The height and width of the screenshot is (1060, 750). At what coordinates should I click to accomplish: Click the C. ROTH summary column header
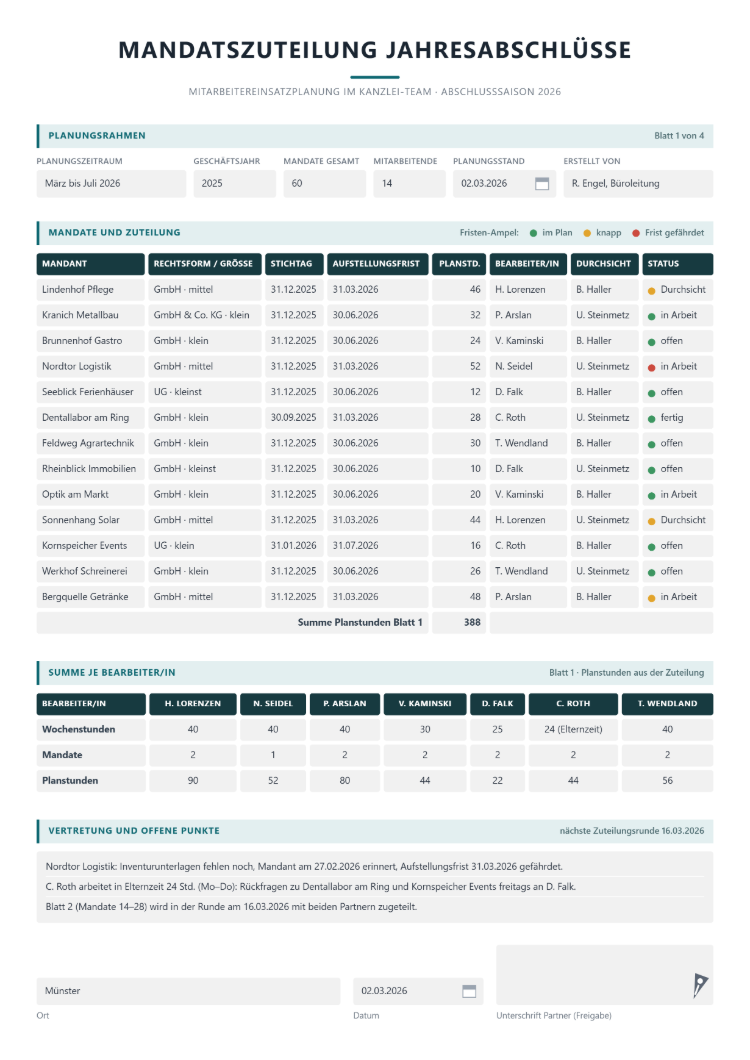coord(573,704)
